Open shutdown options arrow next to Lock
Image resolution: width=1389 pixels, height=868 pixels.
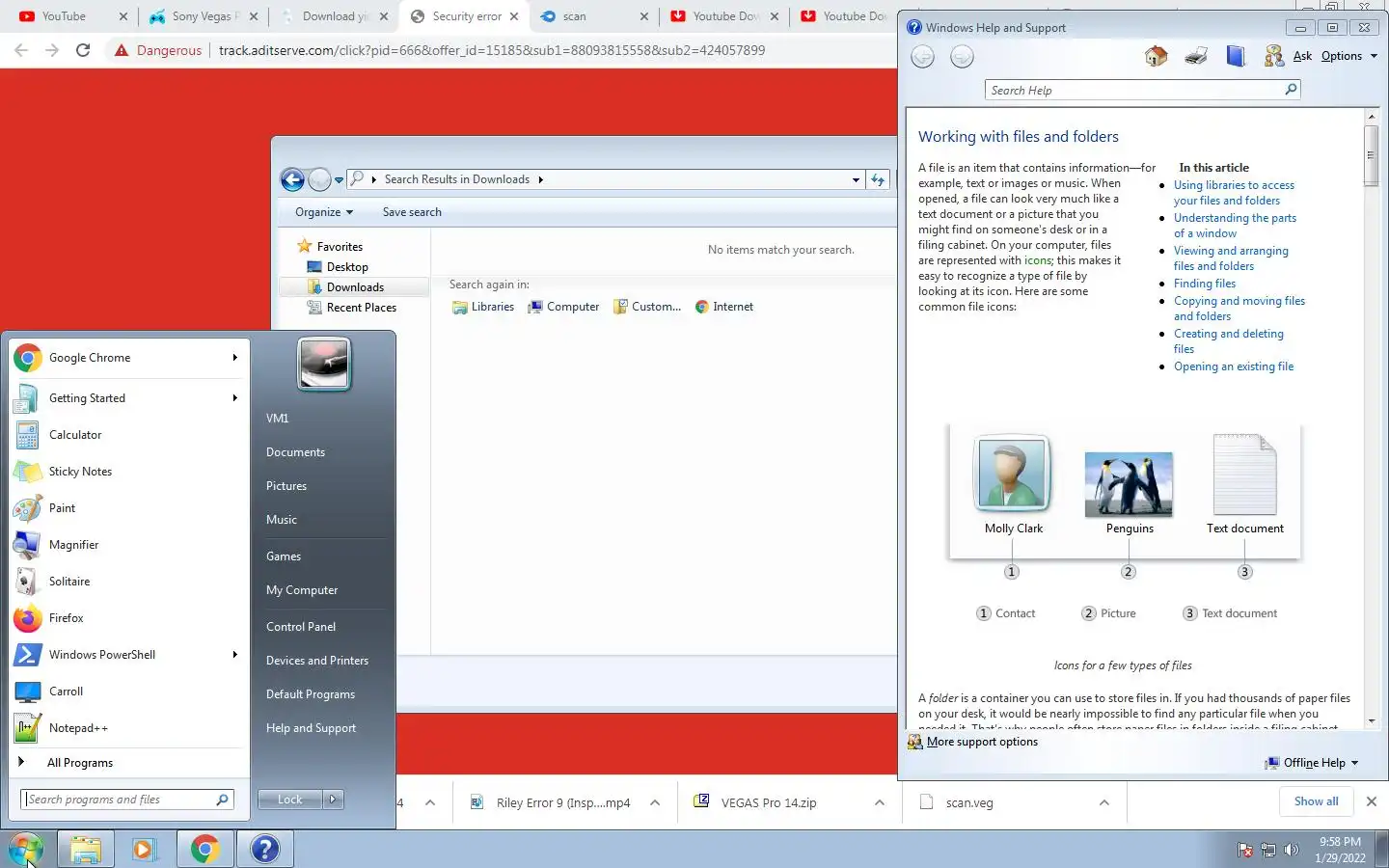pyautogui.click(x=333, y=800)
